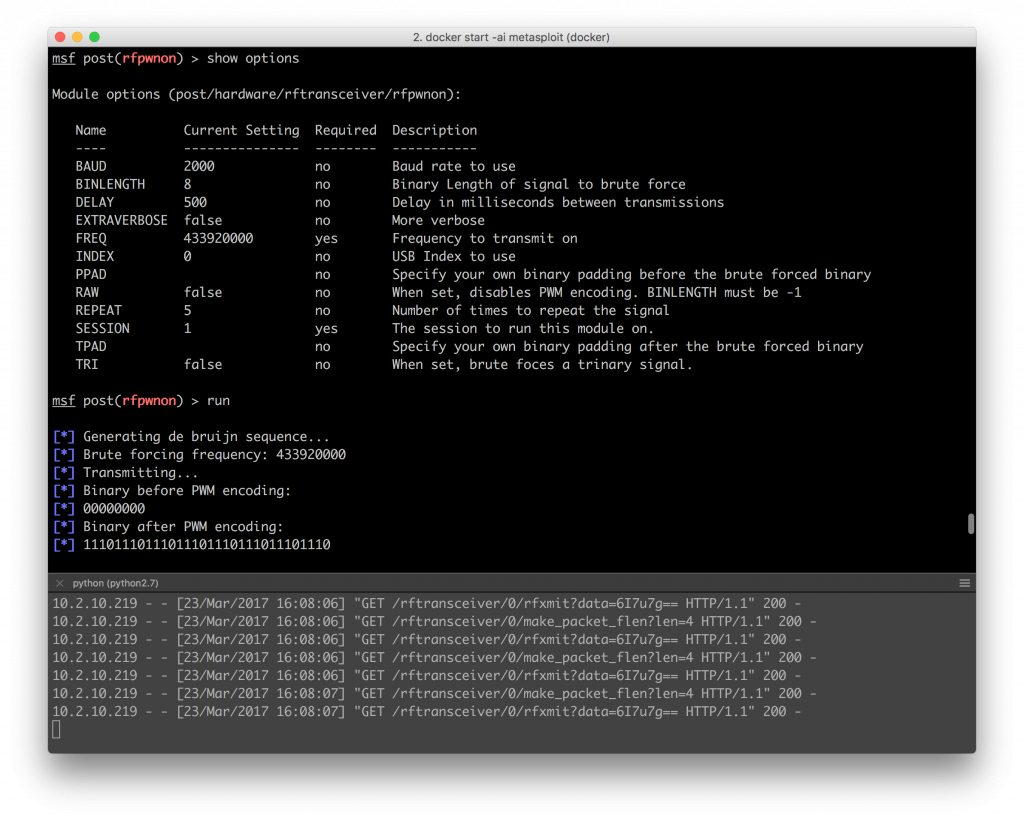Click the BAUD value 2000
The height and width of the screenshot is (822, 1024).
tap(199, 166)
